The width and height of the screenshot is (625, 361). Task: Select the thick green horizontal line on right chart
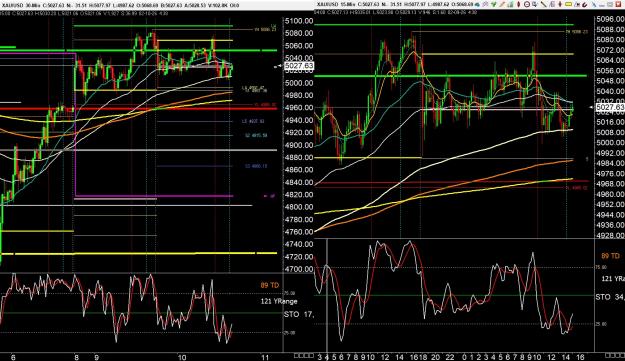click(450, 75)
